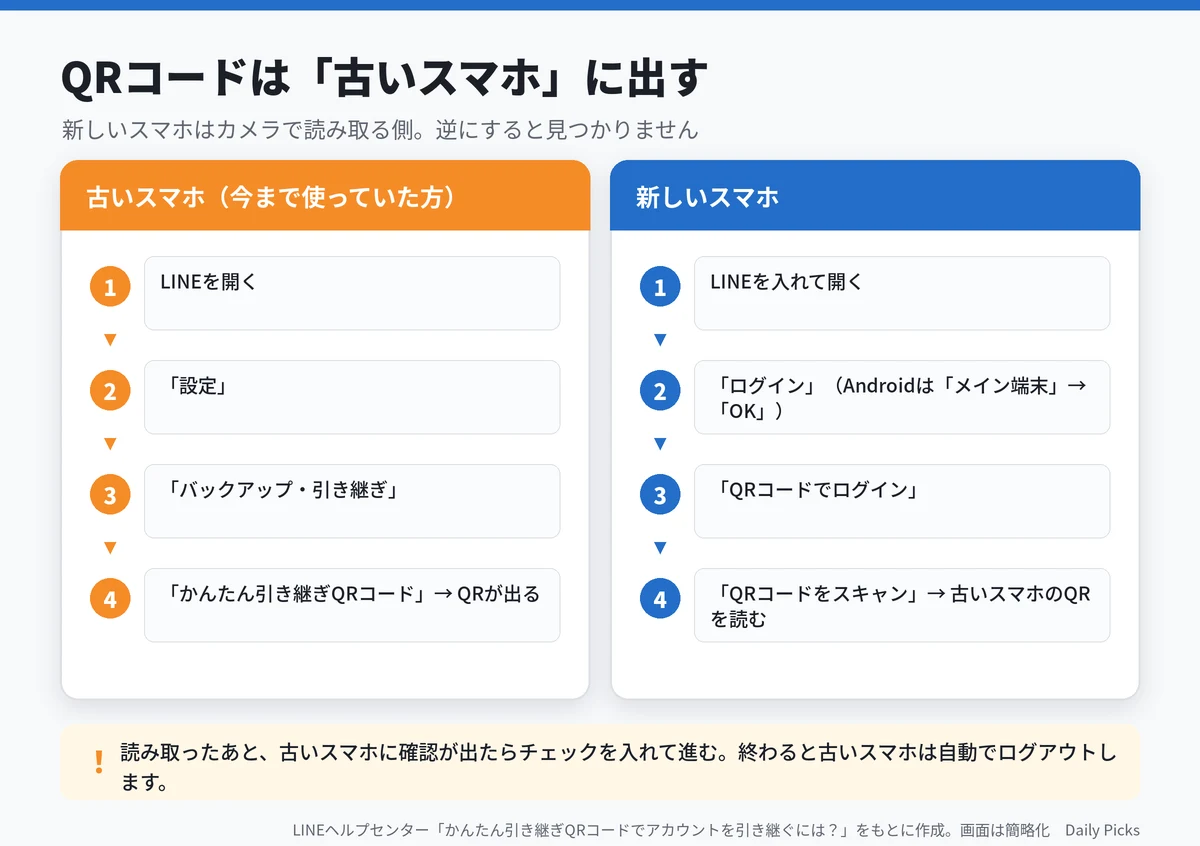Click blue header 新しいスマホ

875,196
